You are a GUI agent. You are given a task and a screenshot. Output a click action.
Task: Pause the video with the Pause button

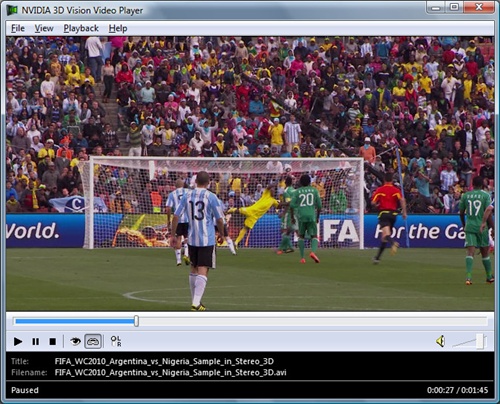(35, 342)
